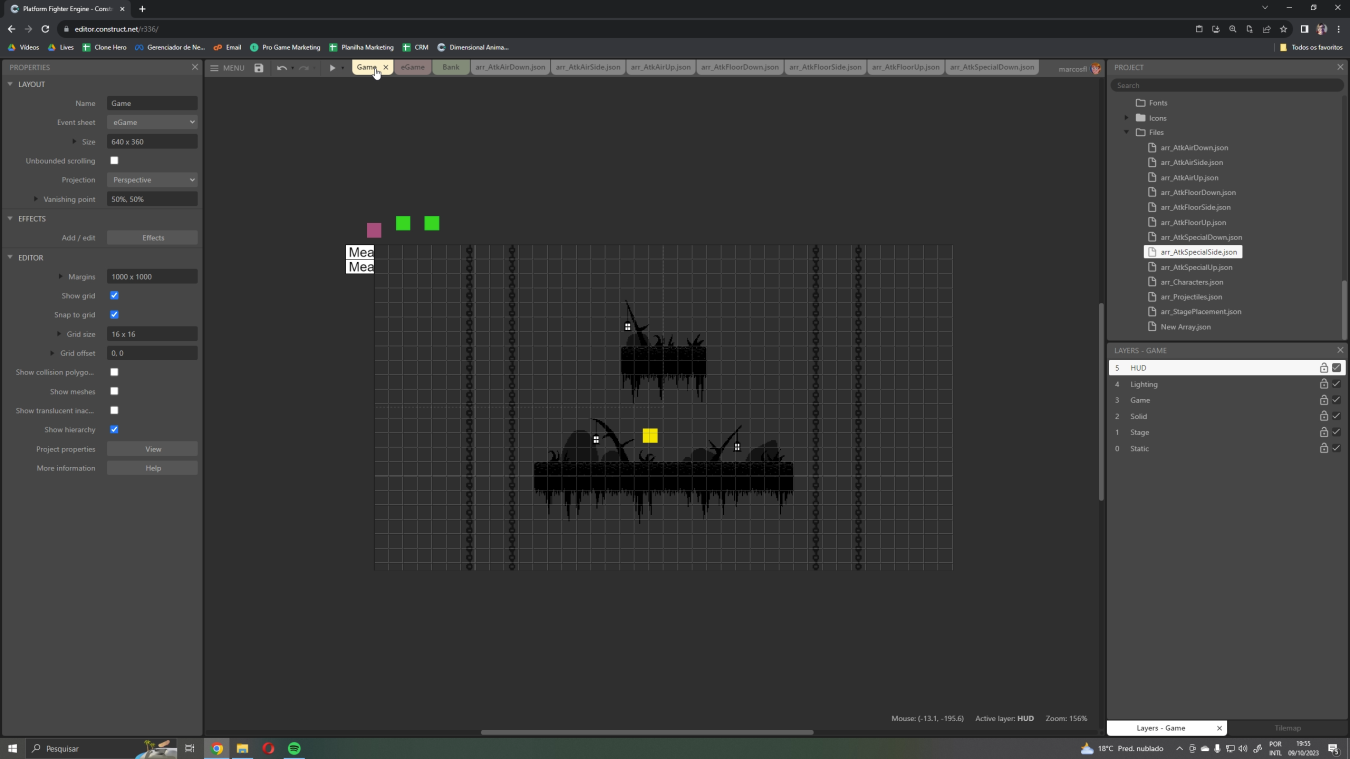
Task: Switch to the Bank layout tab
Action: pos(450,67)
